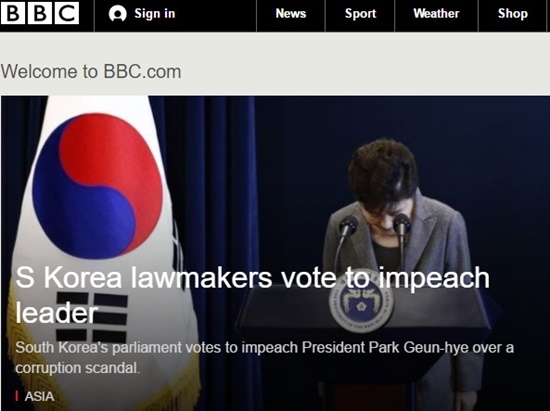Open the S Korea impeachment headline story

pos(252,295)
